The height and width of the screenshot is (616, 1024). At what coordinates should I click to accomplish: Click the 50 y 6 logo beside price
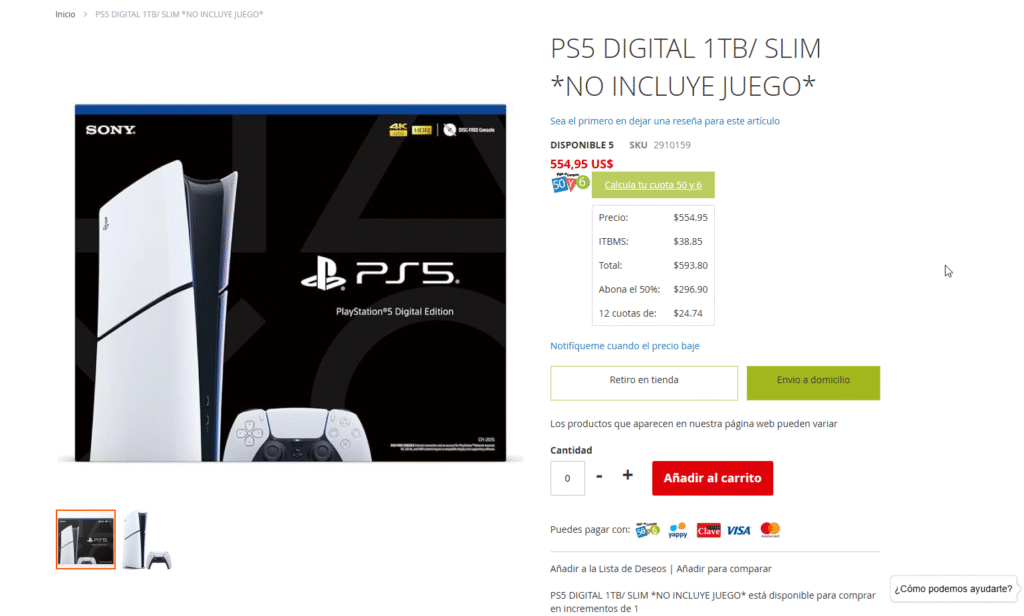569,184
